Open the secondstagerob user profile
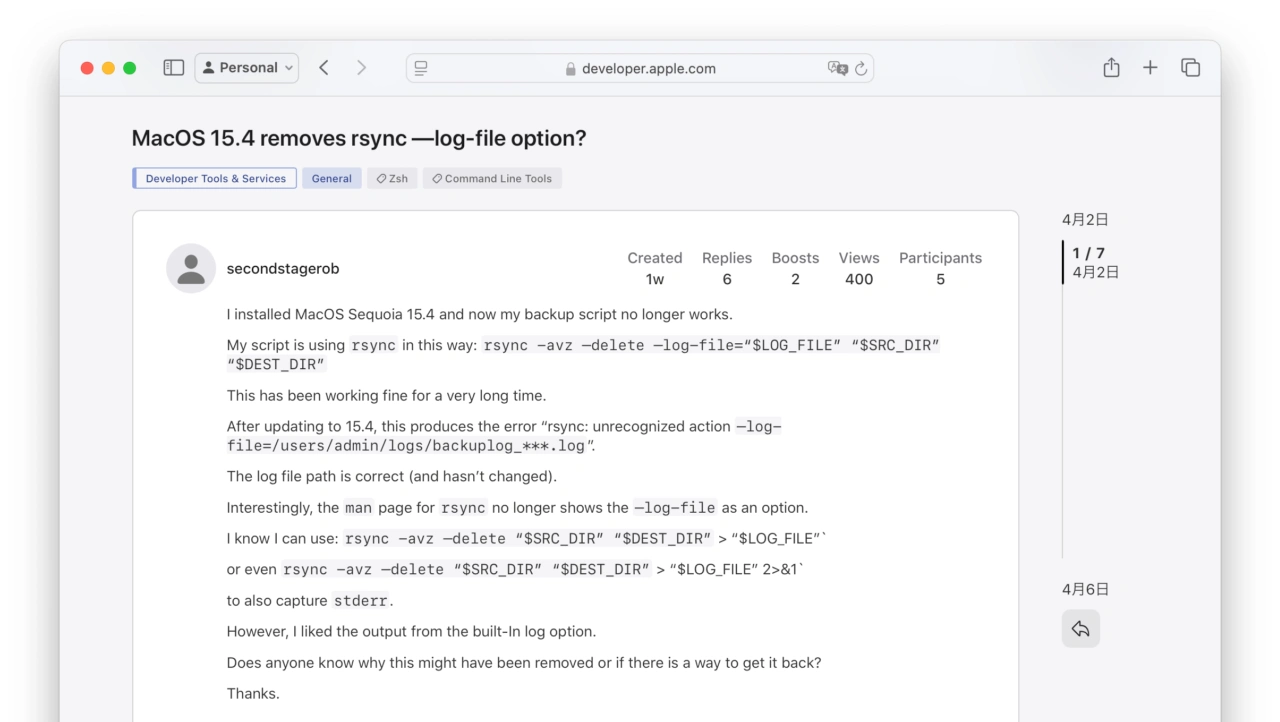Image resolution: width=1280 pixels, height=722 pixels. pyautogui.click(x=283, y=269)
